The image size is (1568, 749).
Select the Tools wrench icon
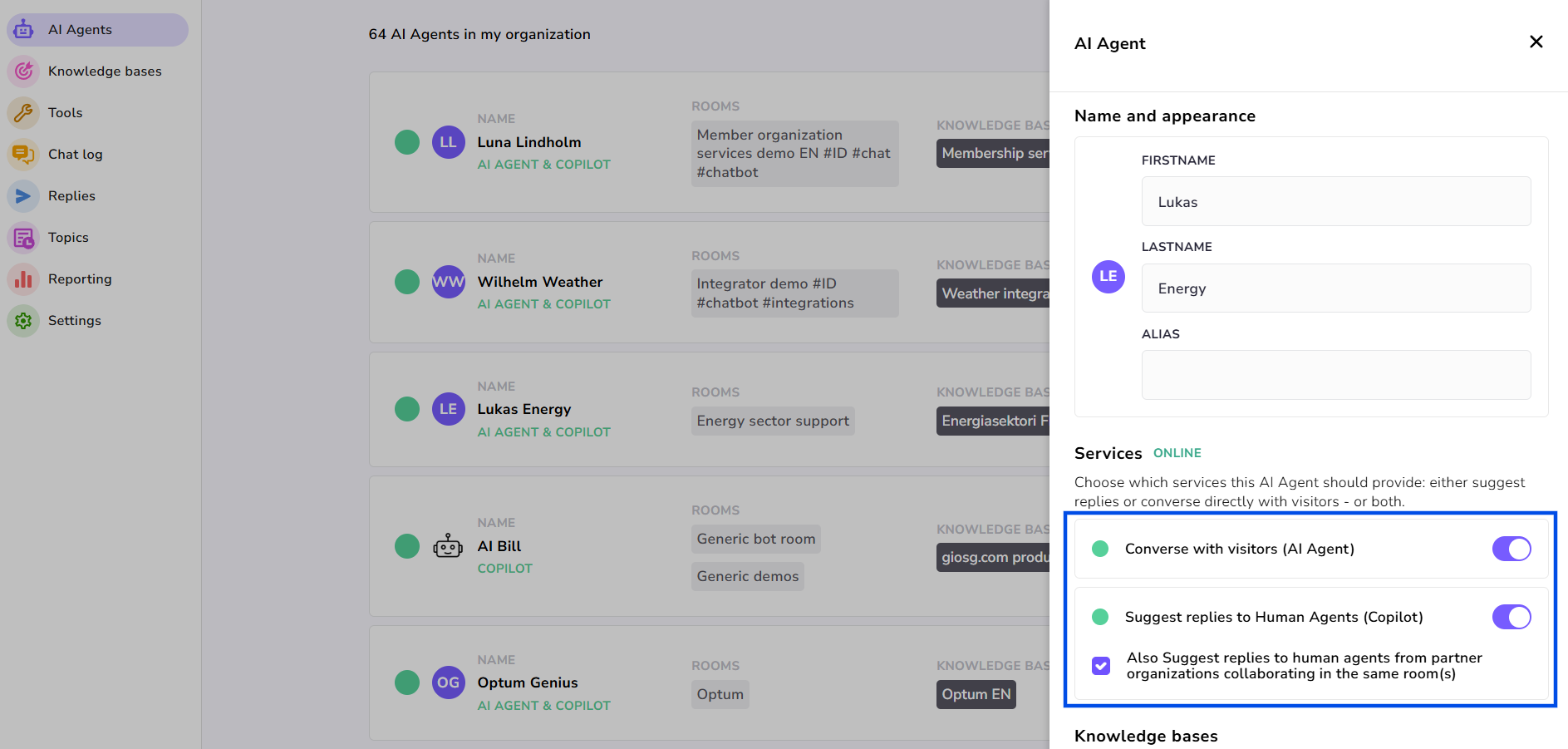(x=23, y=113)
